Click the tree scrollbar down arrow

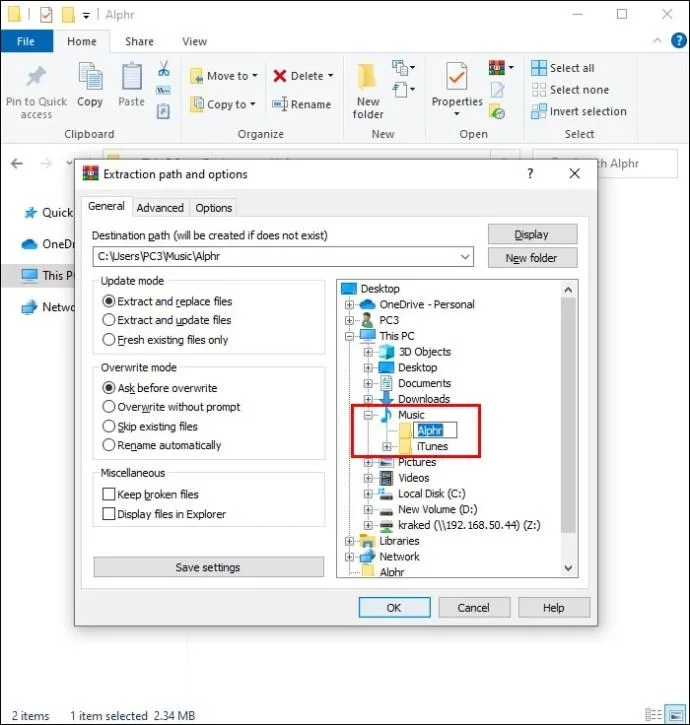click(x=568, y=568)
